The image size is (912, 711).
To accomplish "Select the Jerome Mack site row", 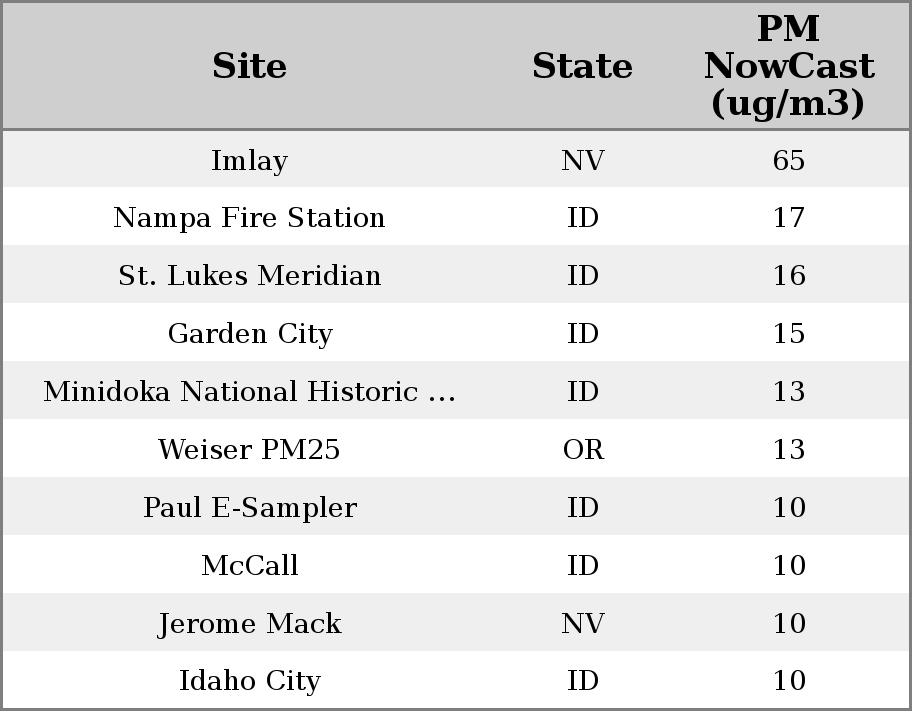I will 249,624.
